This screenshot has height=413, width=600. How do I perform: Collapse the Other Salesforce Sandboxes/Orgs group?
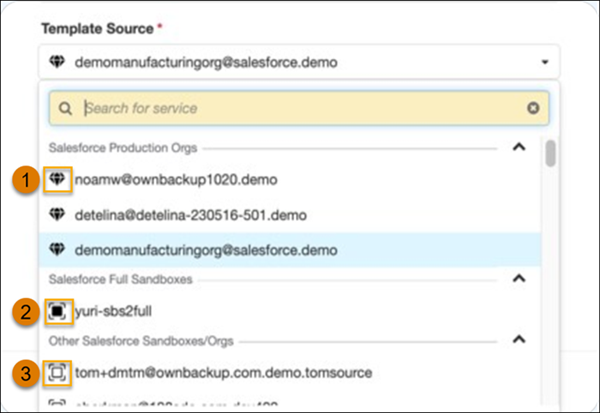[x=519, y=340]
